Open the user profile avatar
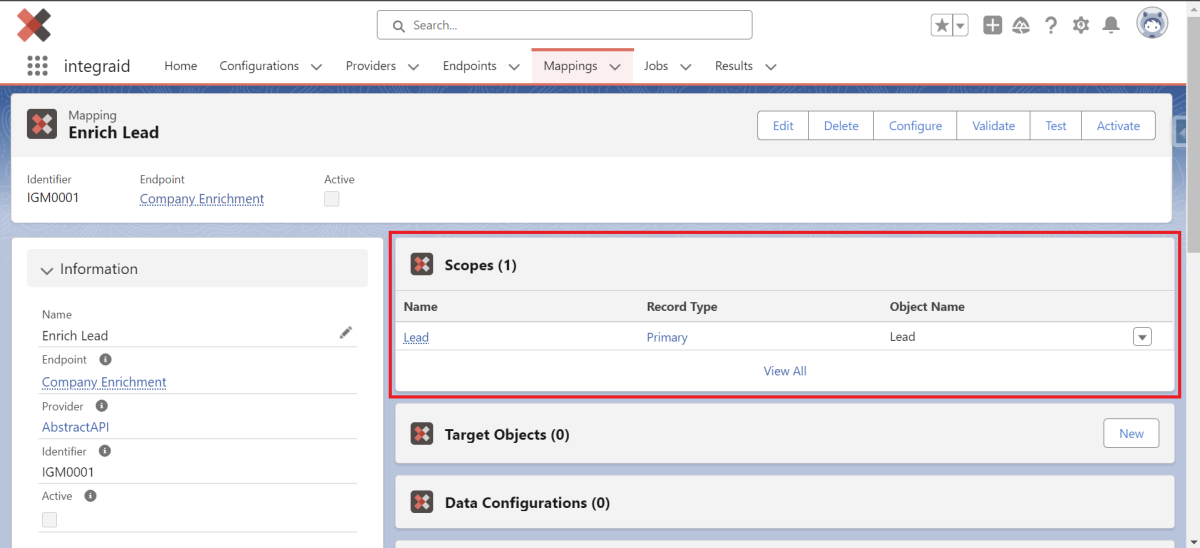This screenshot has height=548, width=1200. (x=1152, y=24)
